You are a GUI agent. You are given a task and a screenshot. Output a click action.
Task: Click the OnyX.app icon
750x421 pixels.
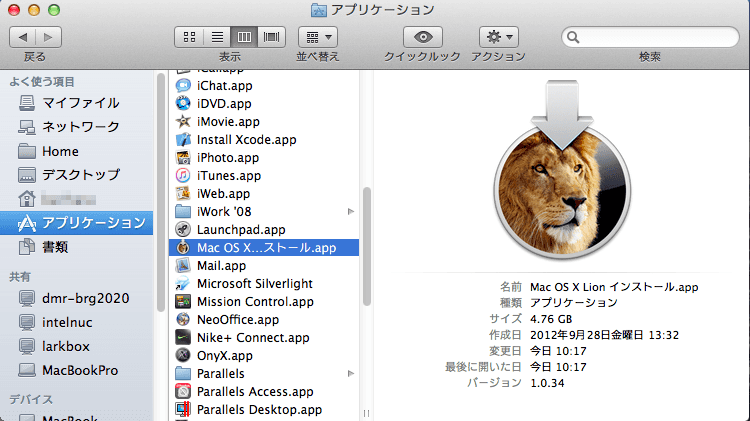pos(183,355)
